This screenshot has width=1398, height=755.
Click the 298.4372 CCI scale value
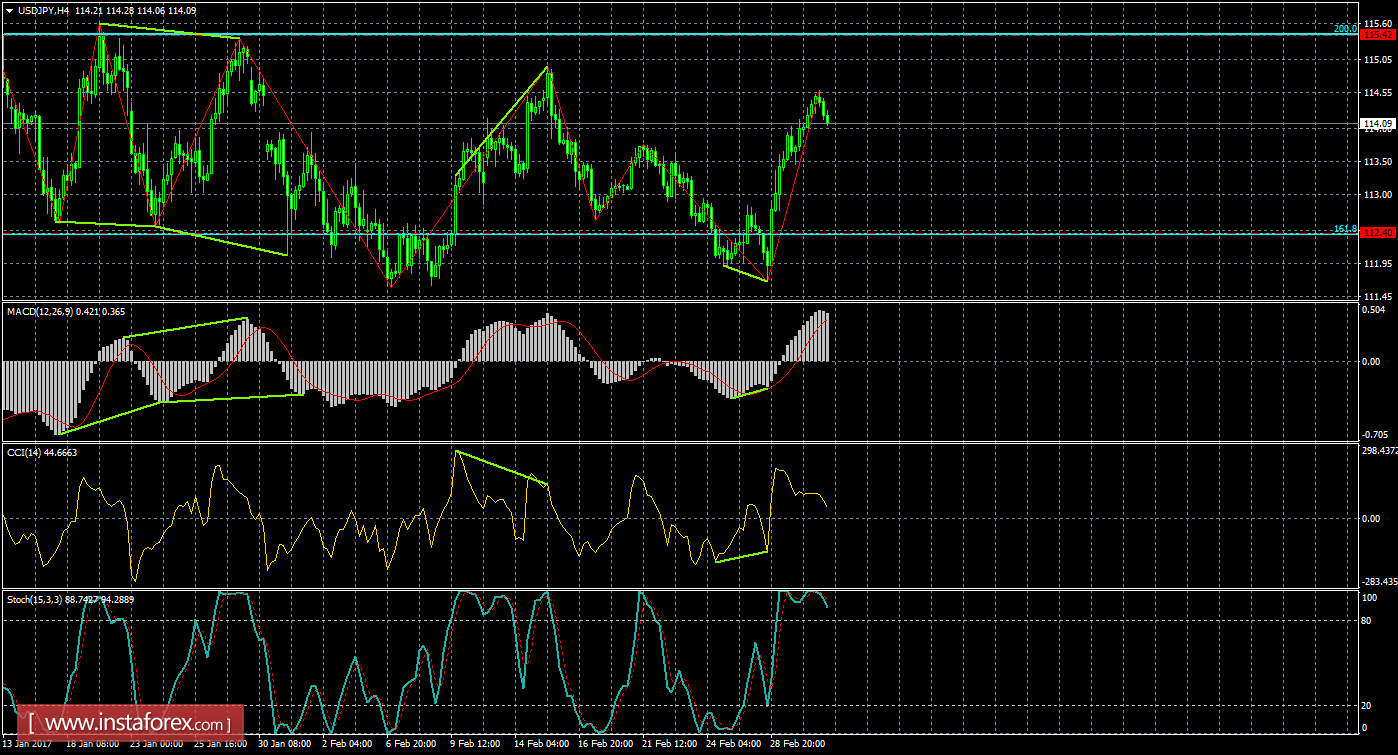tap(1379, 451)
